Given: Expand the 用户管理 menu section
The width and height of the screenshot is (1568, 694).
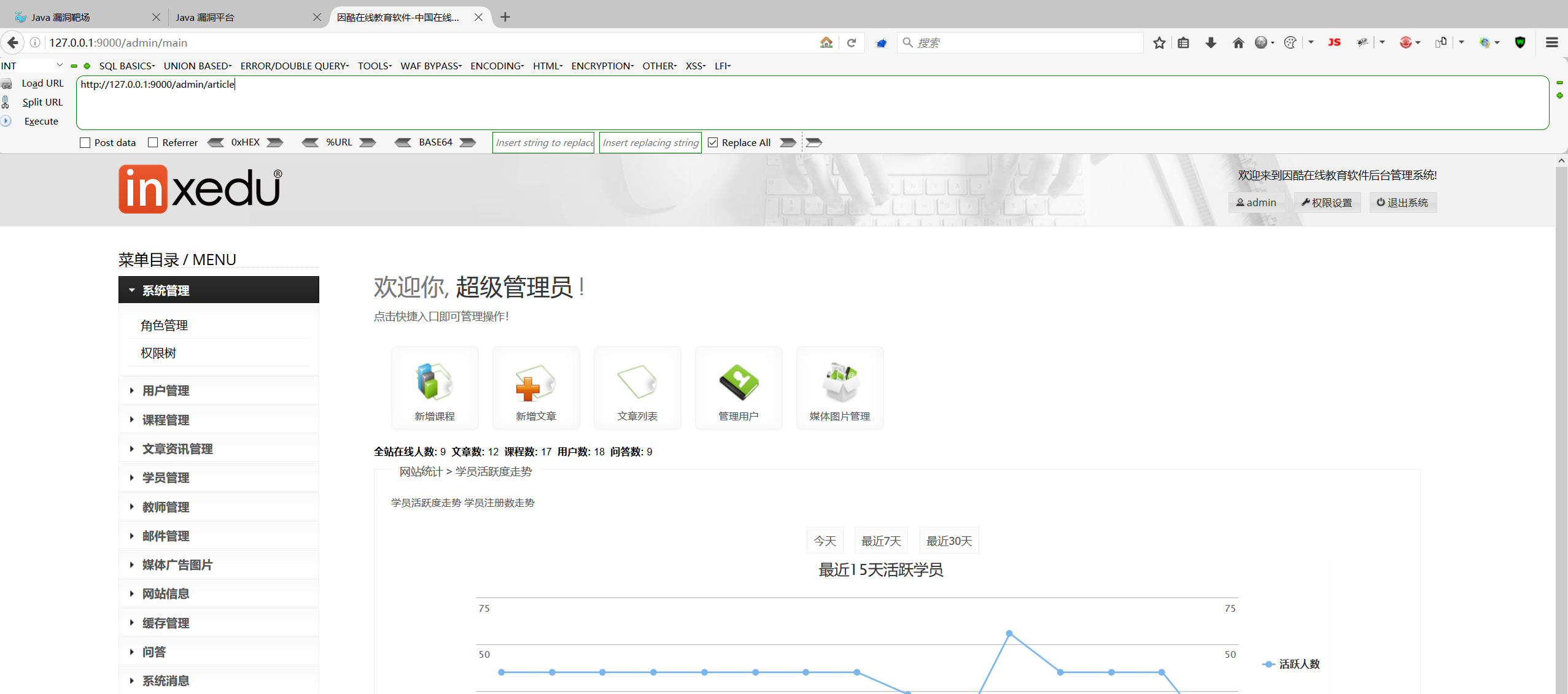Looking at the screenshot, I should tap(166, 391).
